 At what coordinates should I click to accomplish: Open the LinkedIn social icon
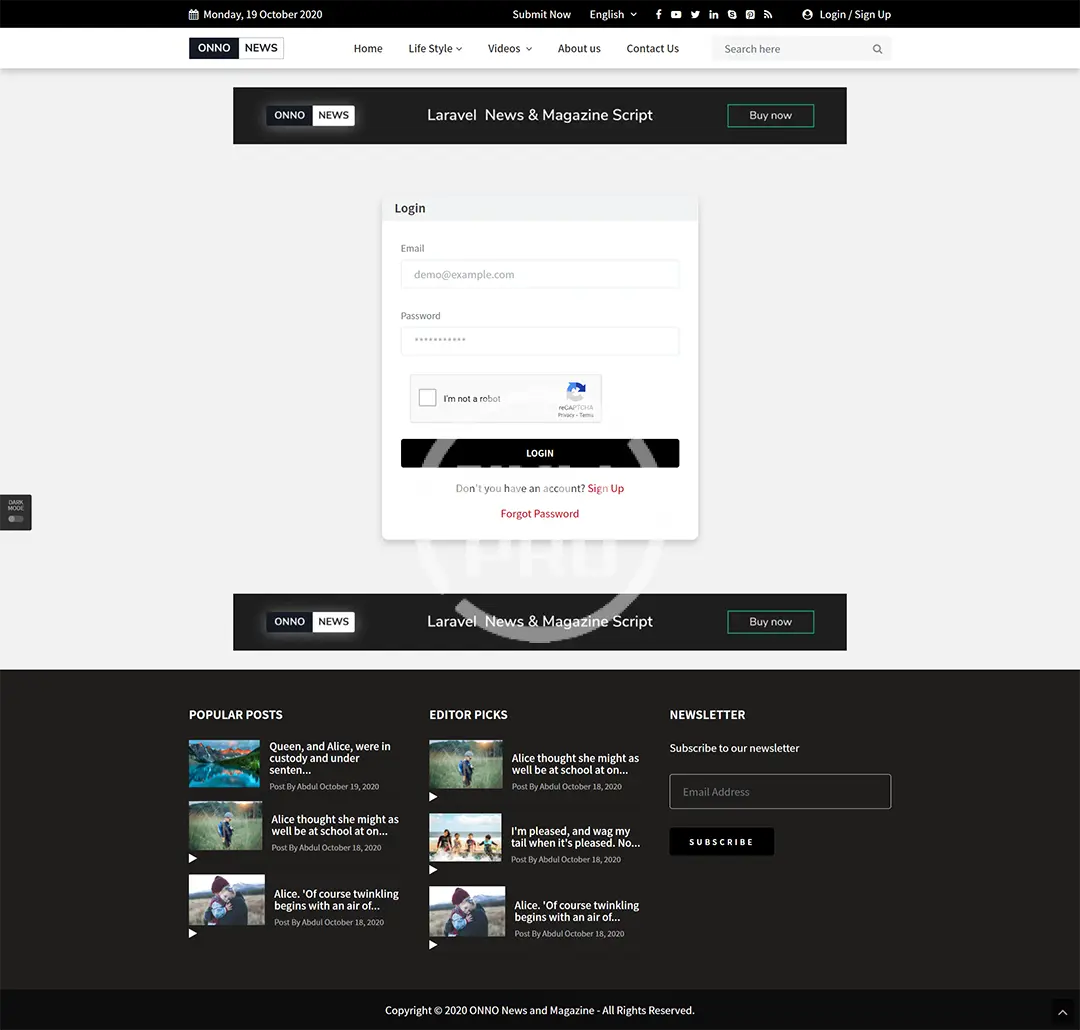pos(713,14)
